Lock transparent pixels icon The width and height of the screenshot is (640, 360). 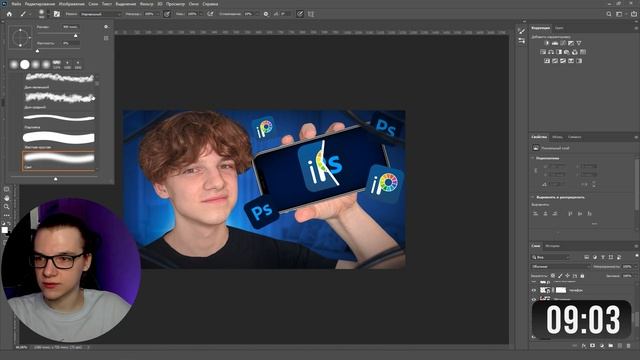(553, 276)
